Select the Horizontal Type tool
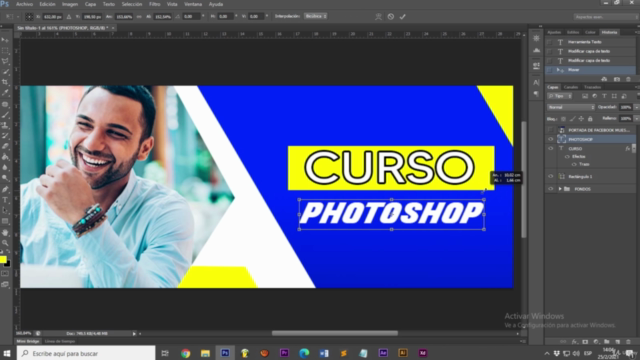640x360 pixels. tap(5, 200)
